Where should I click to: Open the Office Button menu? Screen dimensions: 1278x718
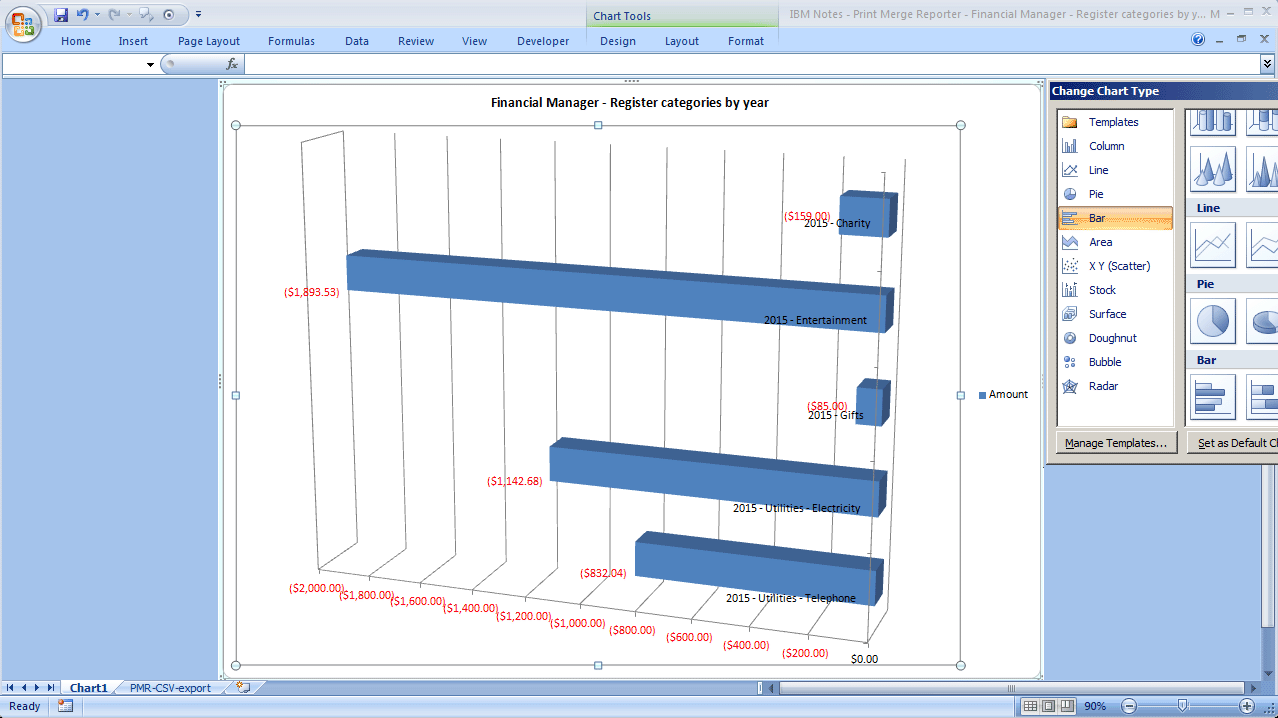(22, 22)
